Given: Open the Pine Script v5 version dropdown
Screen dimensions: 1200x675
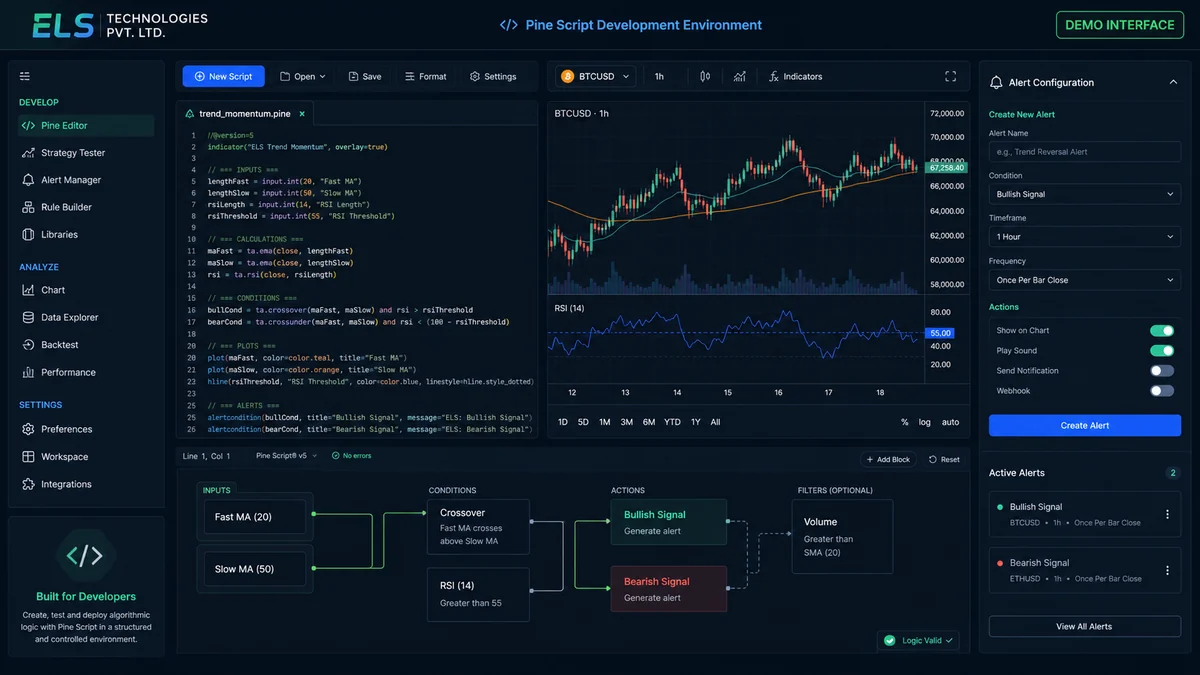Looking at the screenshot, I should [287, 456].
